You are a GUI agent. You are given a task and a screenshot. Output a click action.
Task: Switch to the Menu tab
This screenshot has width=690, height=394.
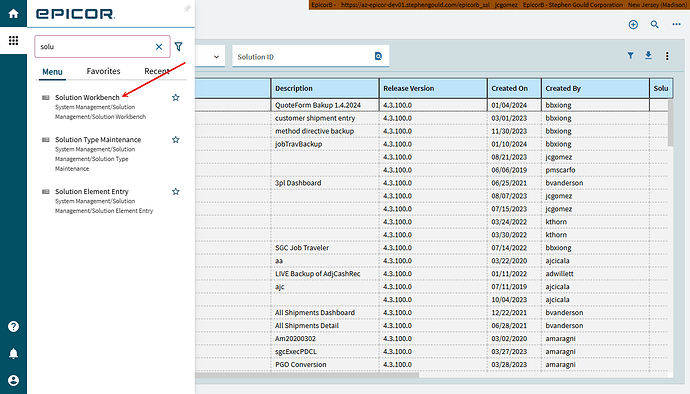tap(52, 71)
